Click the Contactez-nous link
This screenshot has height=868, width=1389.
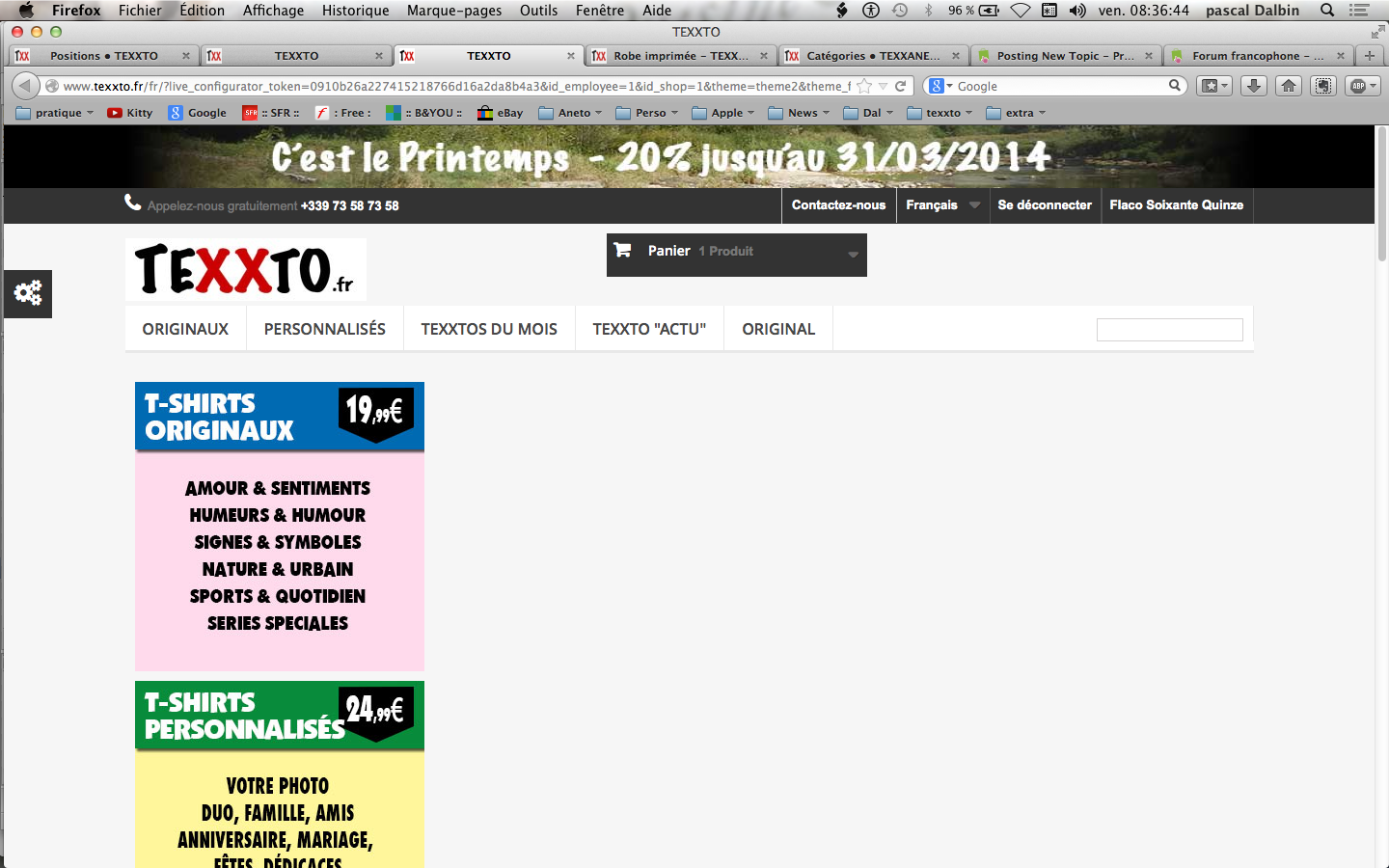[838, 205]
